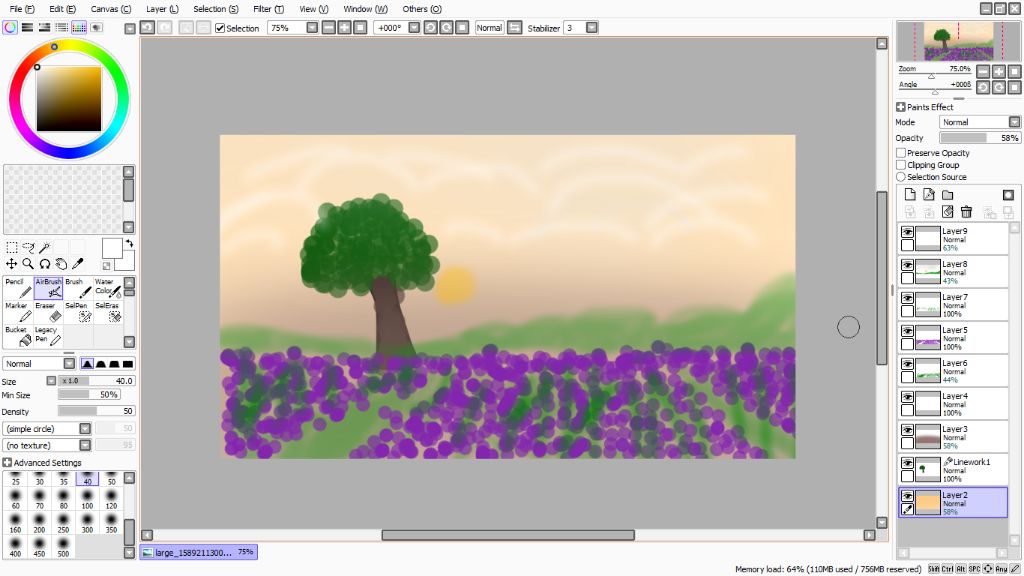Hide Linework1 with its eye icon
This screenshot has height=576, width=1024.
coord(907,463)
